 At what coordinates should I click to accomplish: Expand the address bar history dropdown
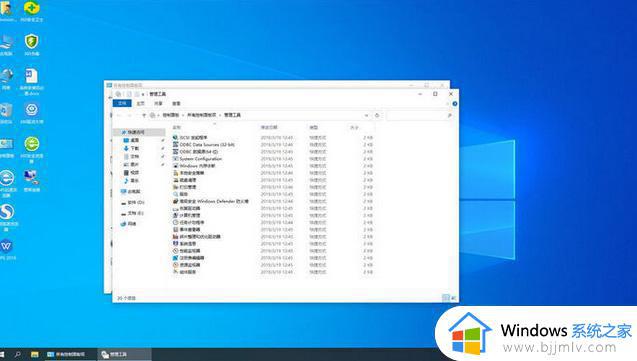(366, 115)
